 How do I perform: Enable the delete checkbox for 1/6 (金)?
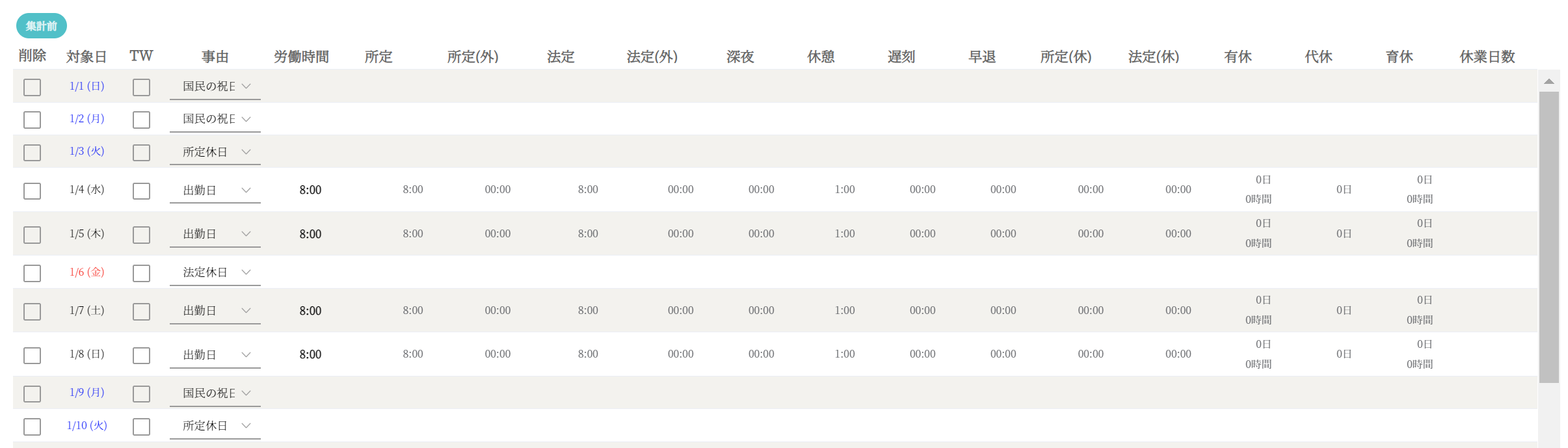pyautogui.click(x=32, y=273)
